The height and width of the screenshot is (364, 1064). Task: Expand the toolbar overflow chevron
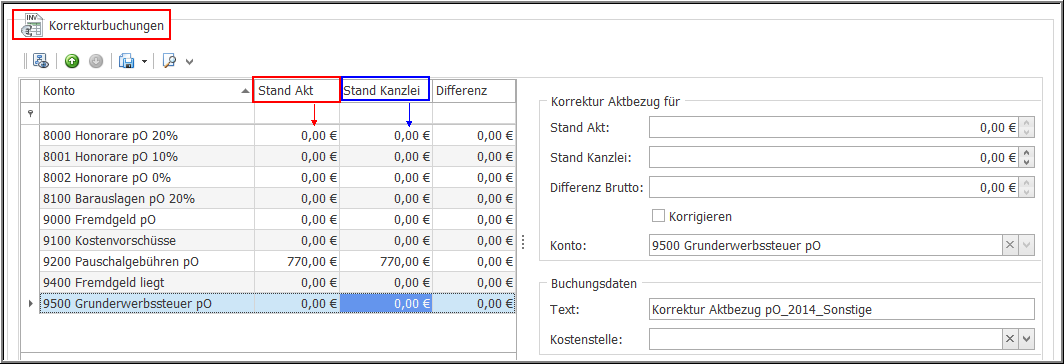click(189, 62)
